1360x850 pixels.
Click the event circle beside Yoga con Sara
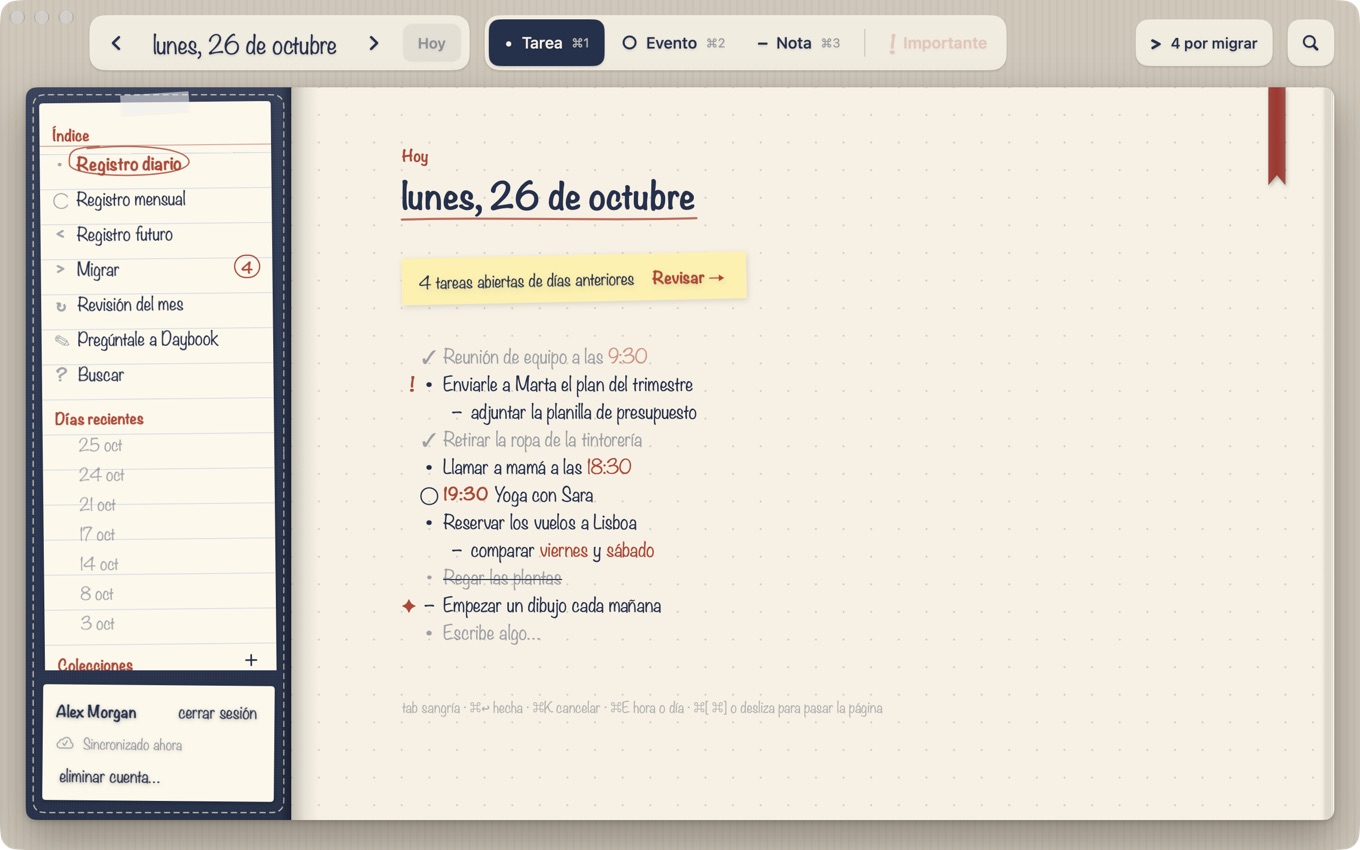click(x=429, y=496)
